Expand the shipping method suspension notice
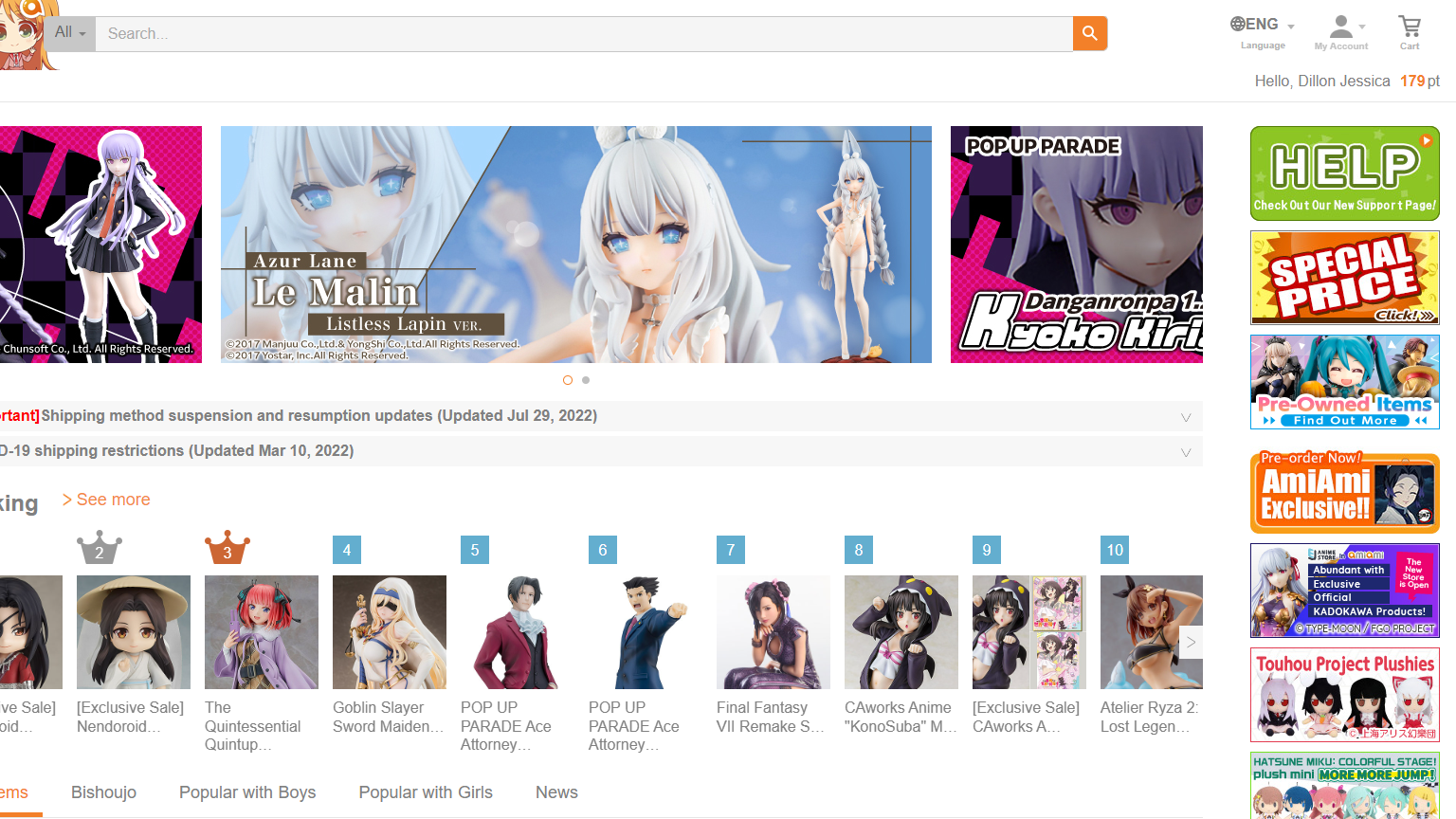This screenshot has width=1456, height=819. click(x=1185, y=417)
